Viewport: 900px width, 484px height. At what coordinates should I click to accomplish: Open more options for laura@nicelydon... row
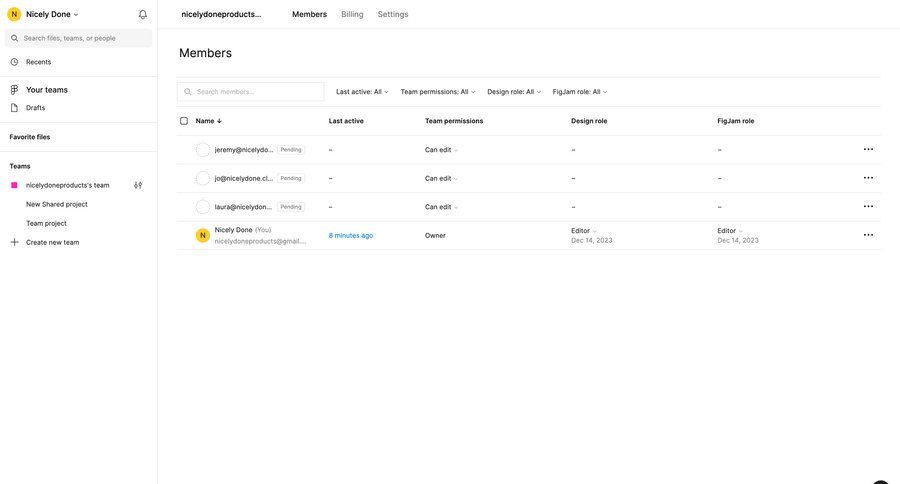(868, 207)
